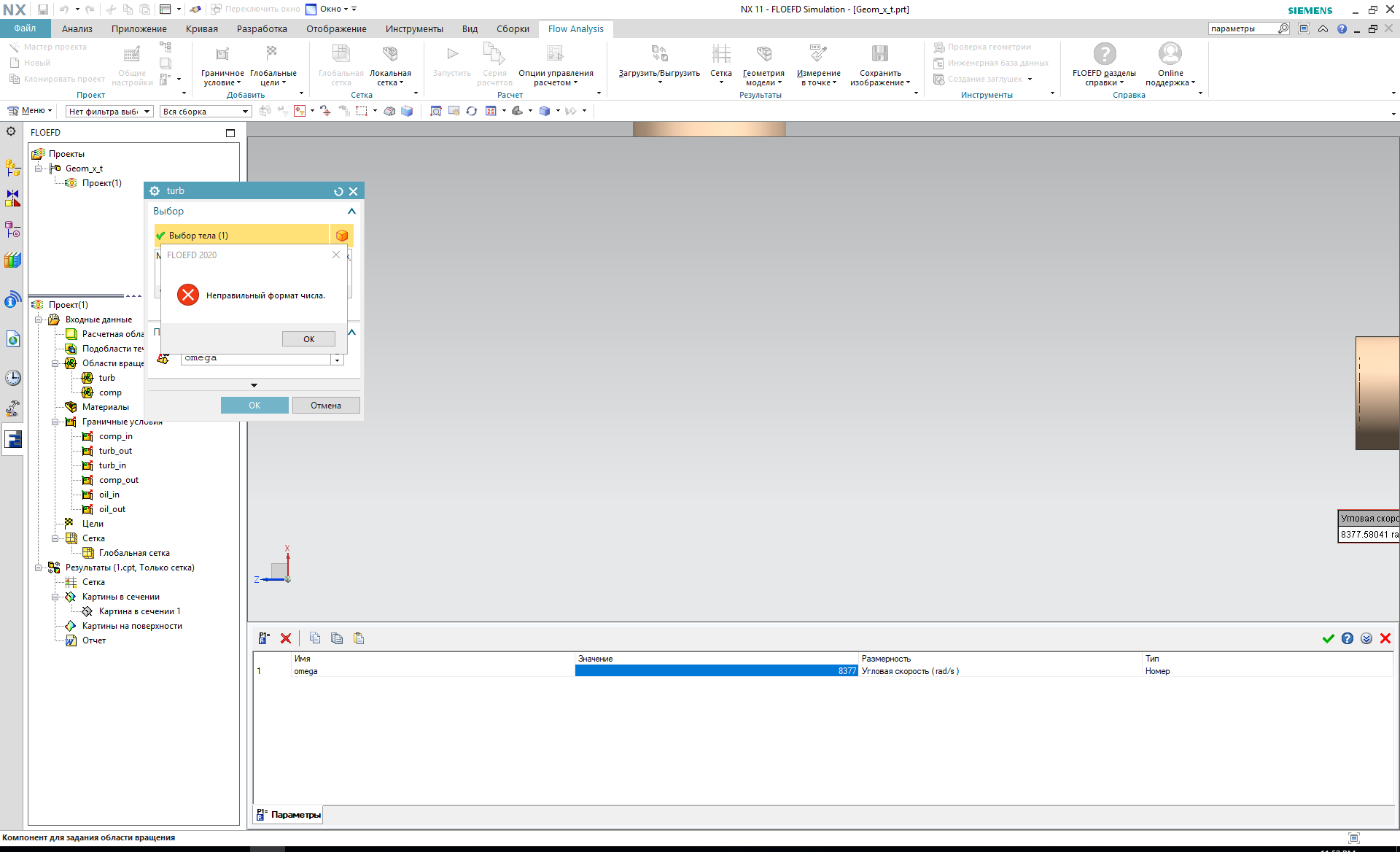Open the Вся сборка scope dropdown
The width and height of the screenshot is (1400, 852).
206,112
